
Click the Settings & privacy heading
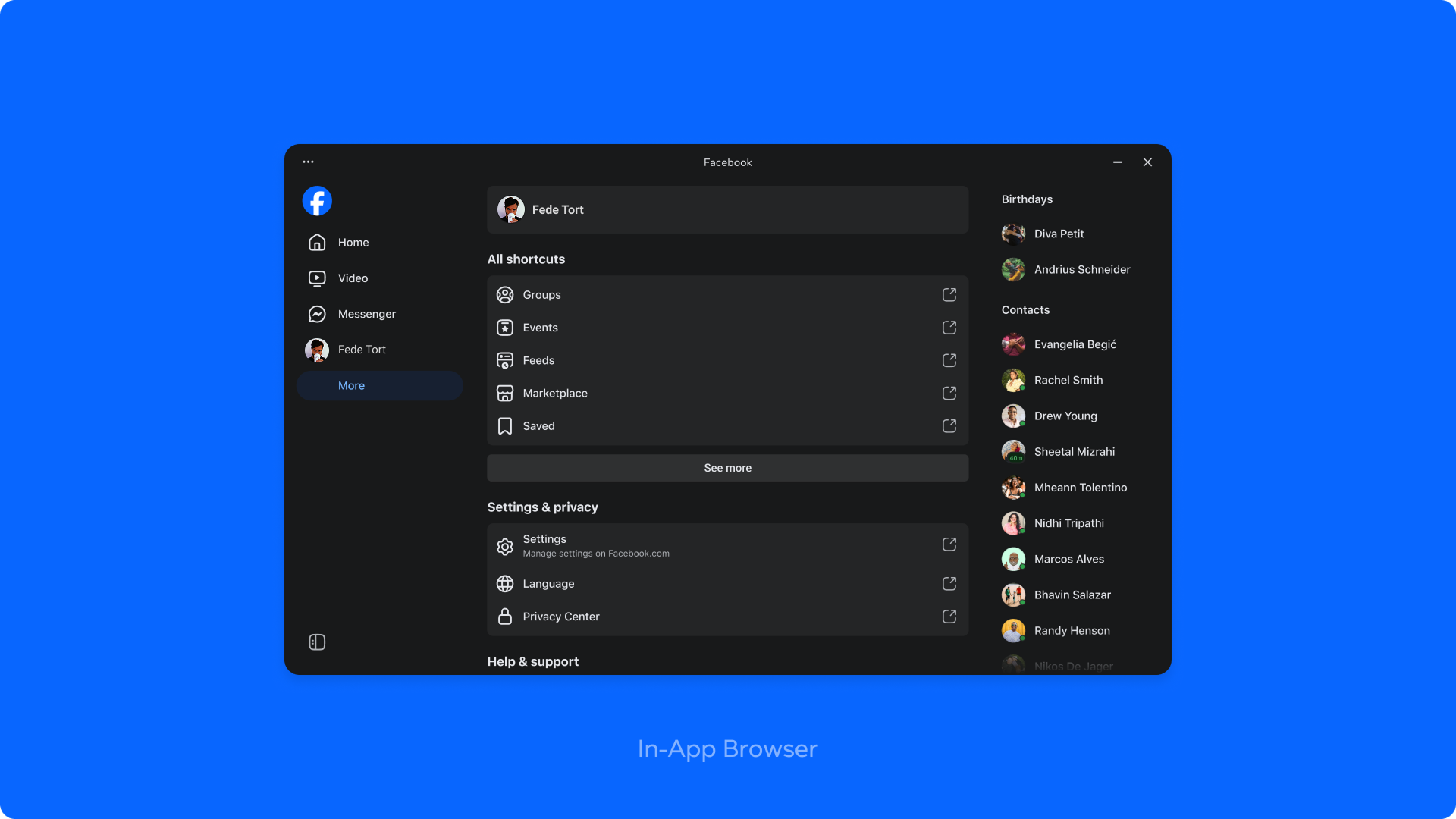[542, 507]
